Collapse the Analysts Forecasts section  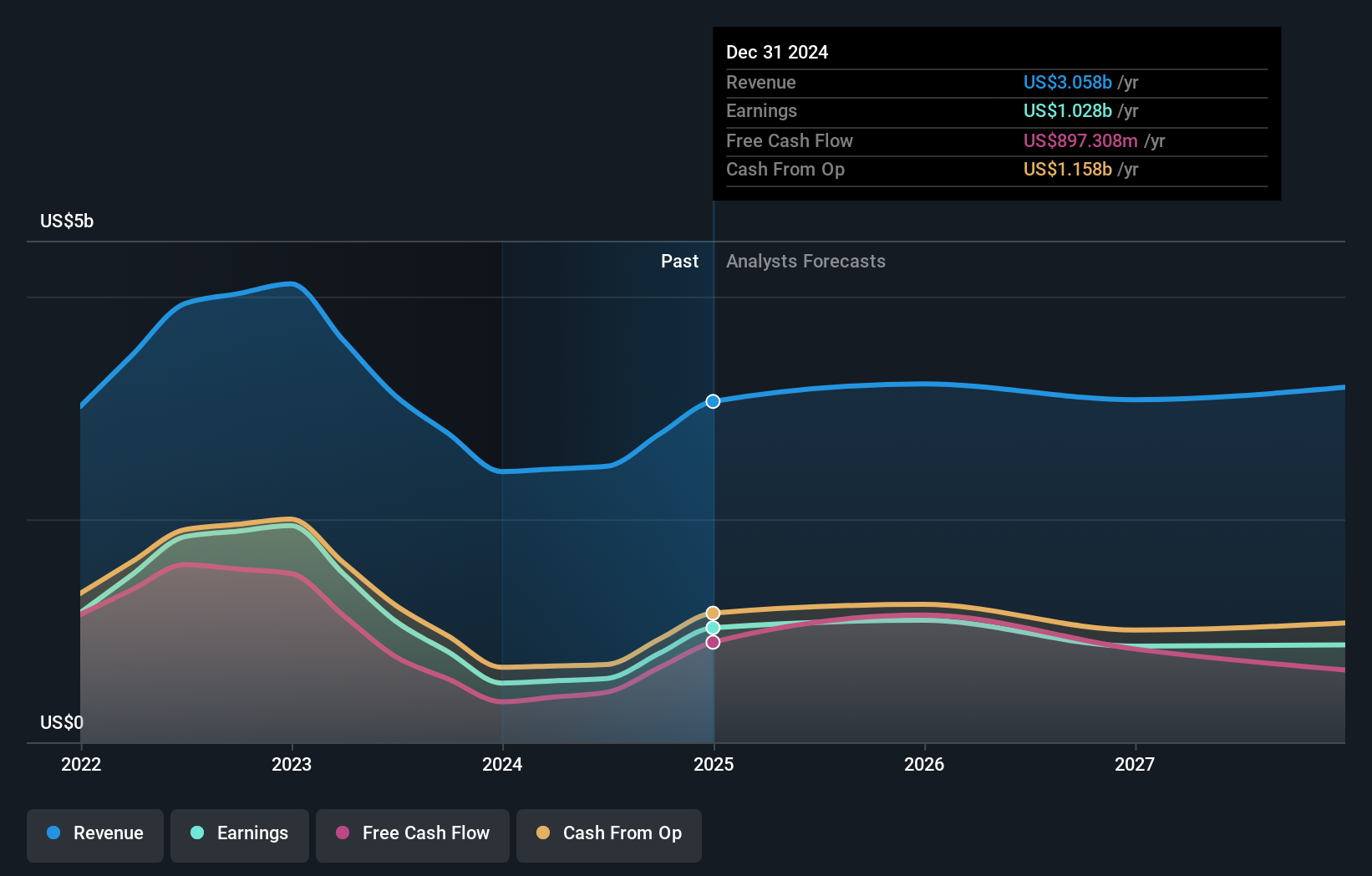pos(805,261)
